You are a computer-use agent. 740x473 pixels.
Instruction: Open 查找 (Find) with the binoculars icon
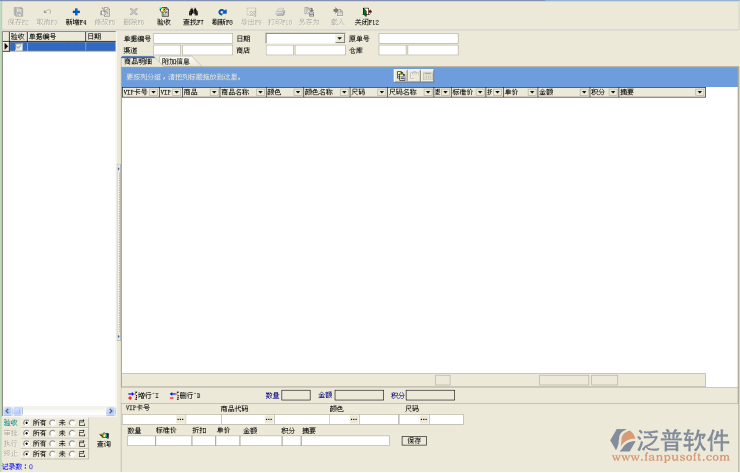pos(193,14)
